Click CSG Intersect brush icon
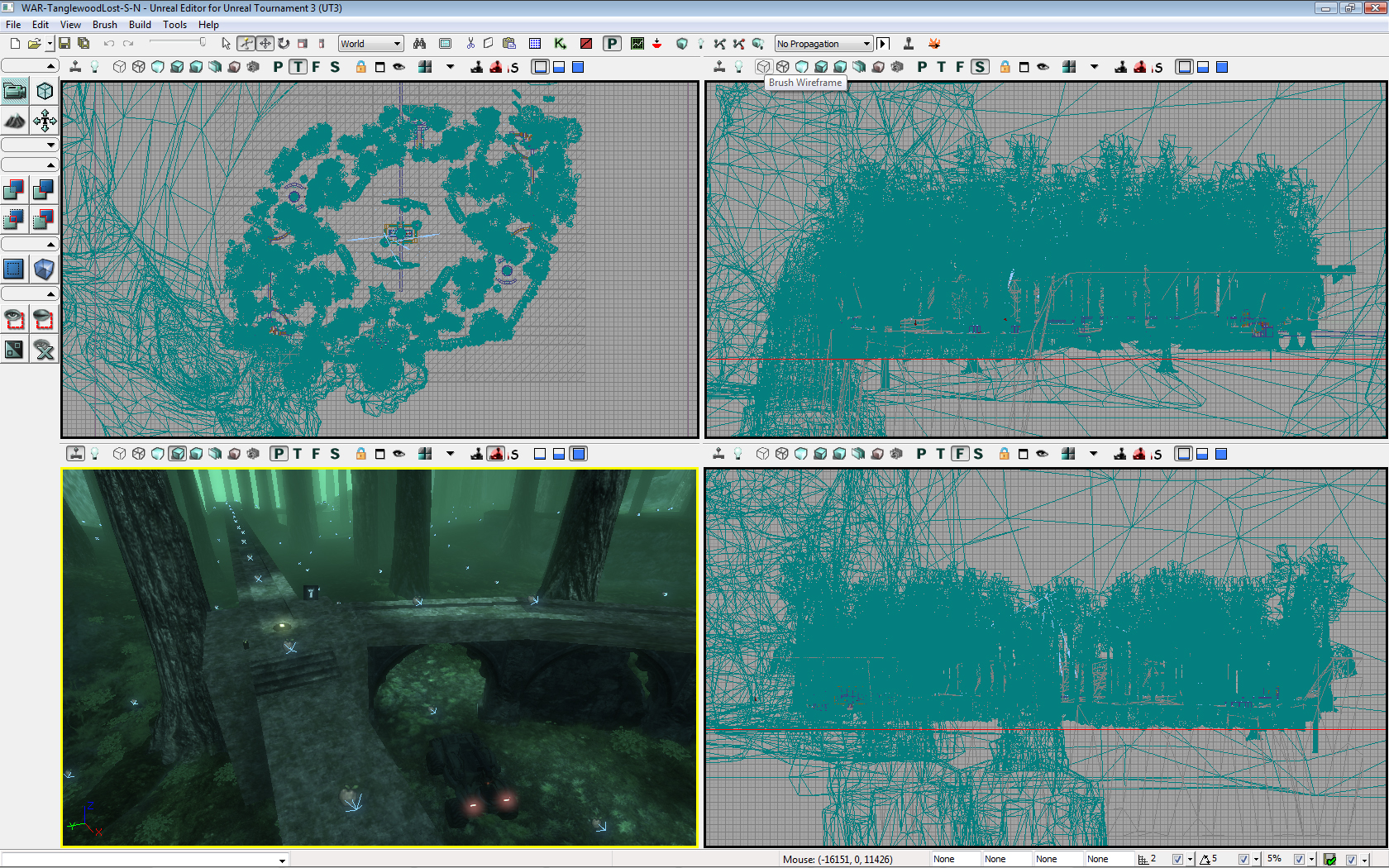Image resolution: width=1389 pixels, height=868 pixels. pos(14,219)
